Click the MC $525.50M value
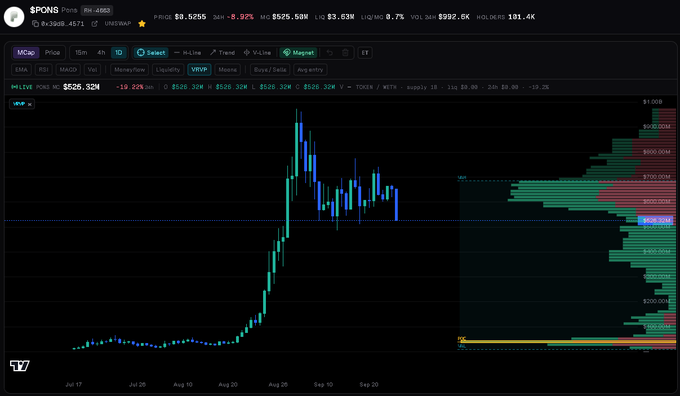 [290, 17]
